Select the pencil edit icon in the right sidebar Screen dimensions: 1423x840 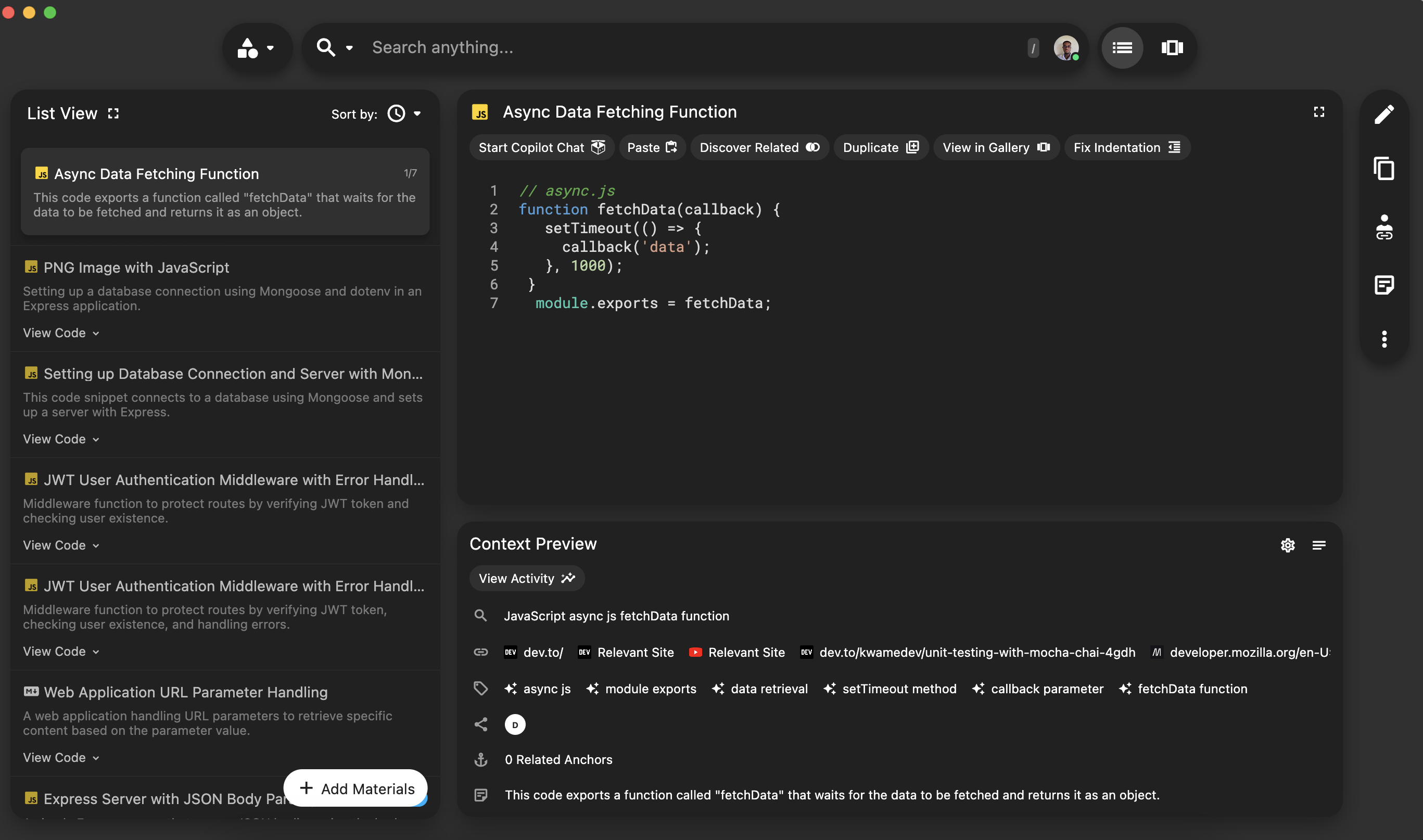[x=1384, y=113]
